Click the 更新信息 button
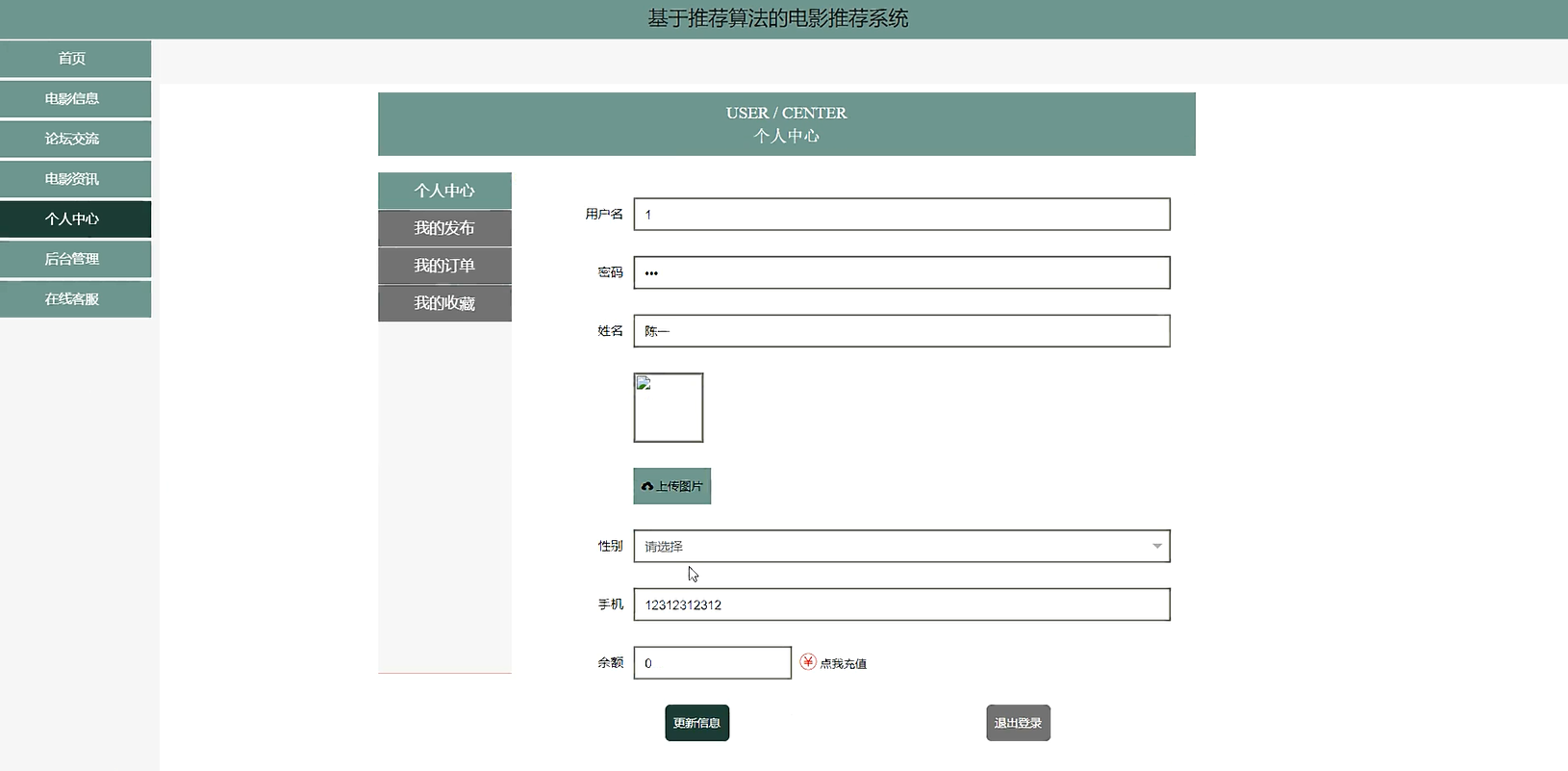This screenshot has height=771, width=1568. [x=697, y=723]
